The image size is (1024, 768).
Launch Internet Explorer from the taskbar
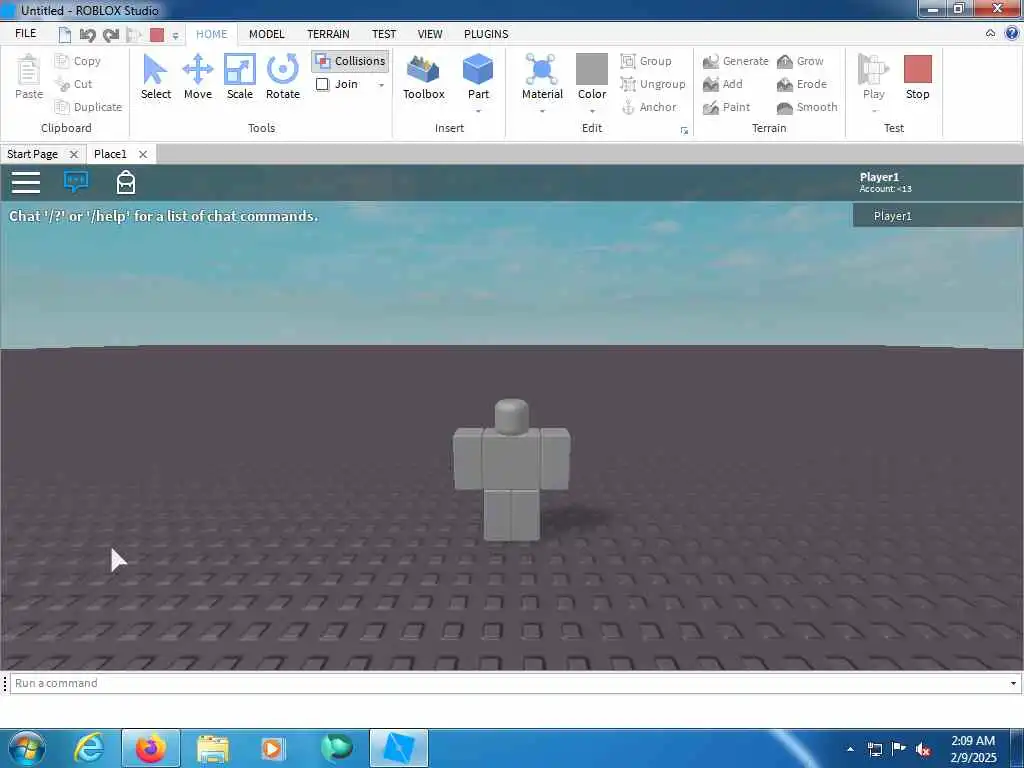point(89,748)
